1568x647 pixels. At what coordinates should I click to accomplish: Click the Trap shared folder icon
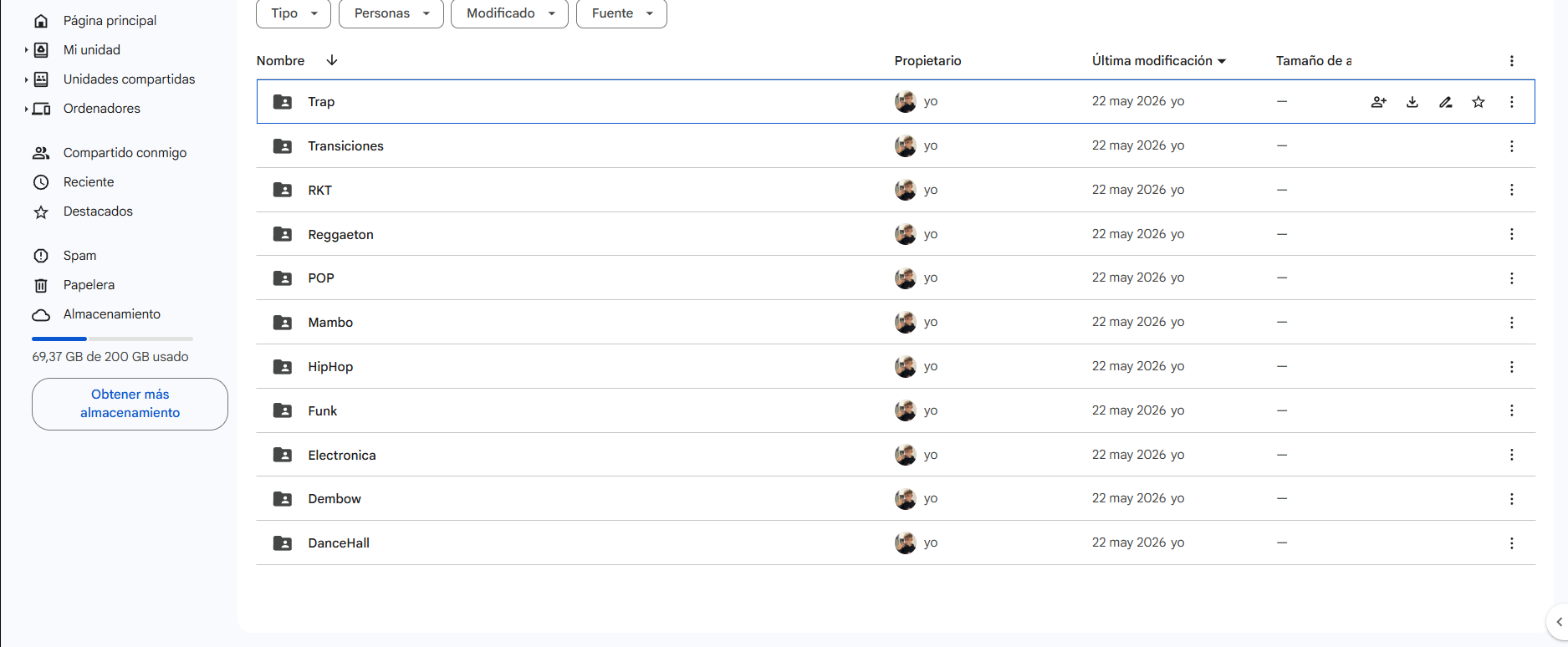pyautogui.click(x=283, y=102)
